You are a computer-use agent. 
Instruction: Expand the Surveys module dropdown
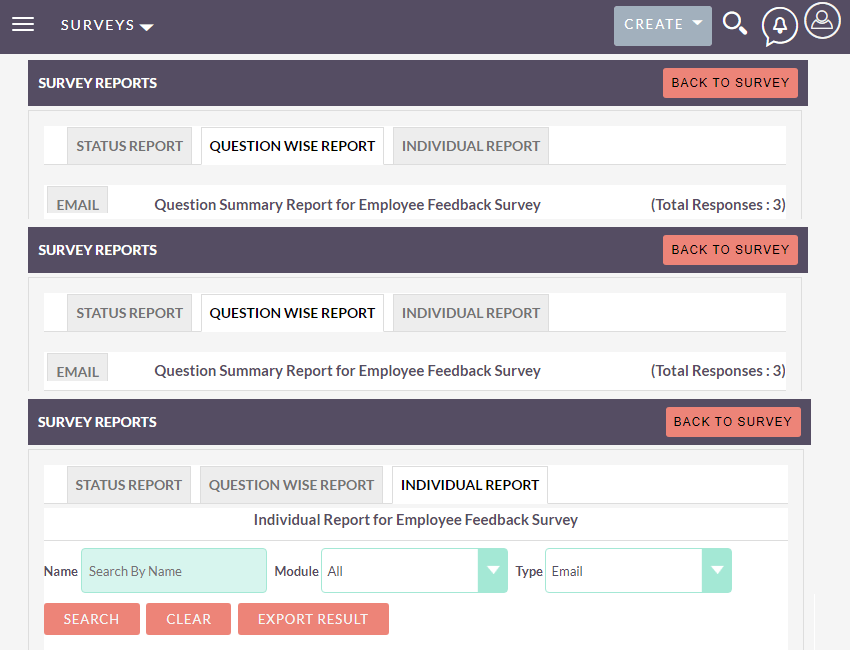(107, 25)
